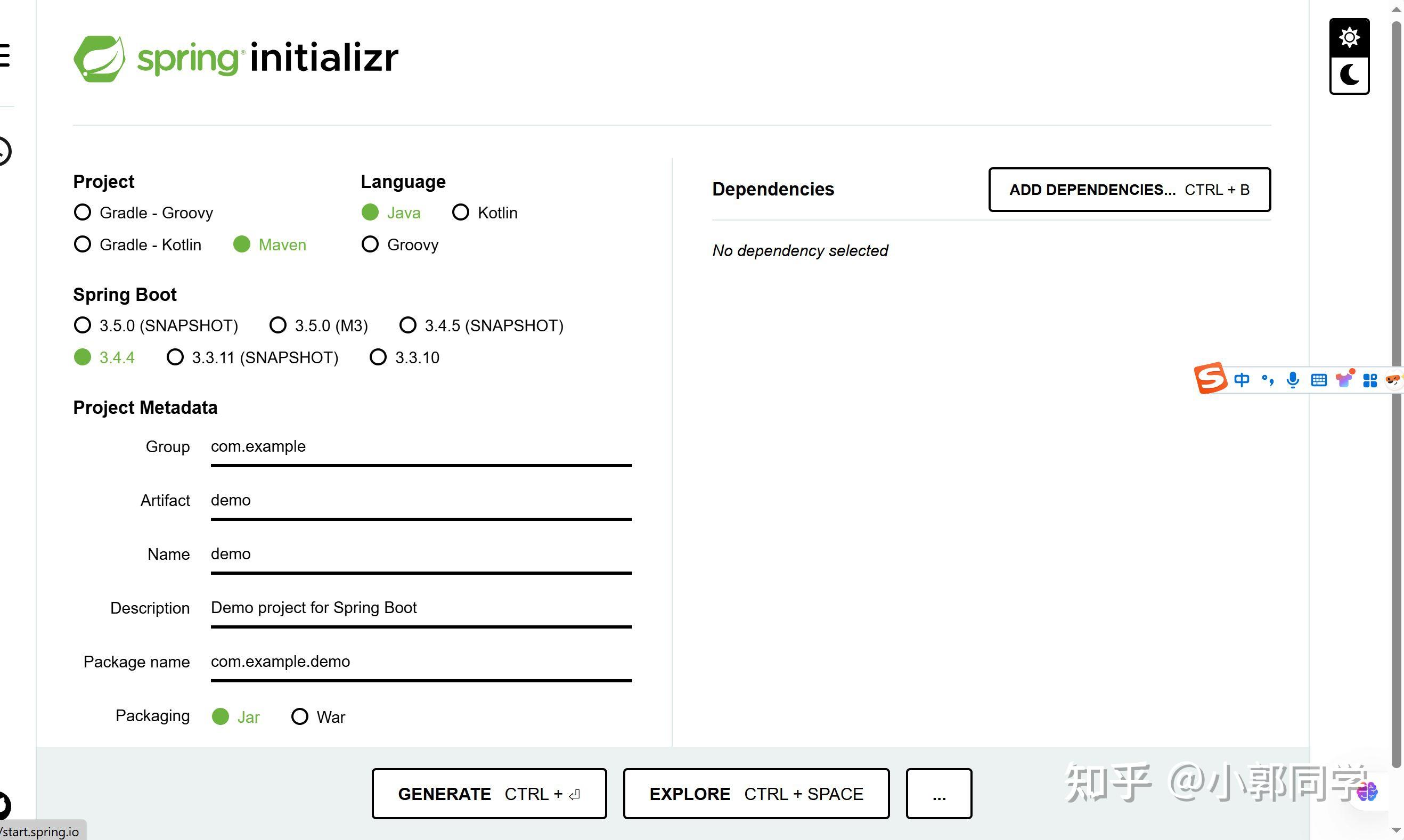Open the hamburger menu in the sidebar
This screenshot has height=840, width=1404.
pos(5,55)
